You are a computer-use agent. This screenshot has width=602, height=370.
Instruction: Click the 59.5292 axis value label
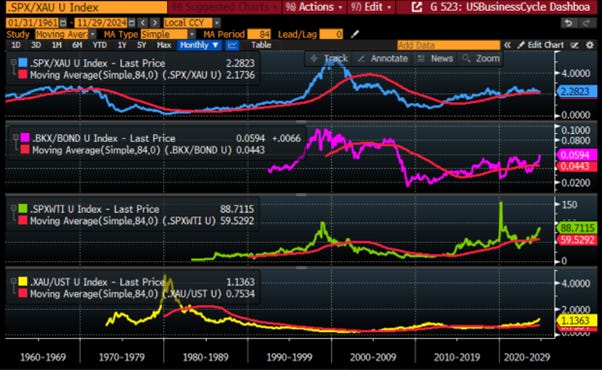[577, 240]
